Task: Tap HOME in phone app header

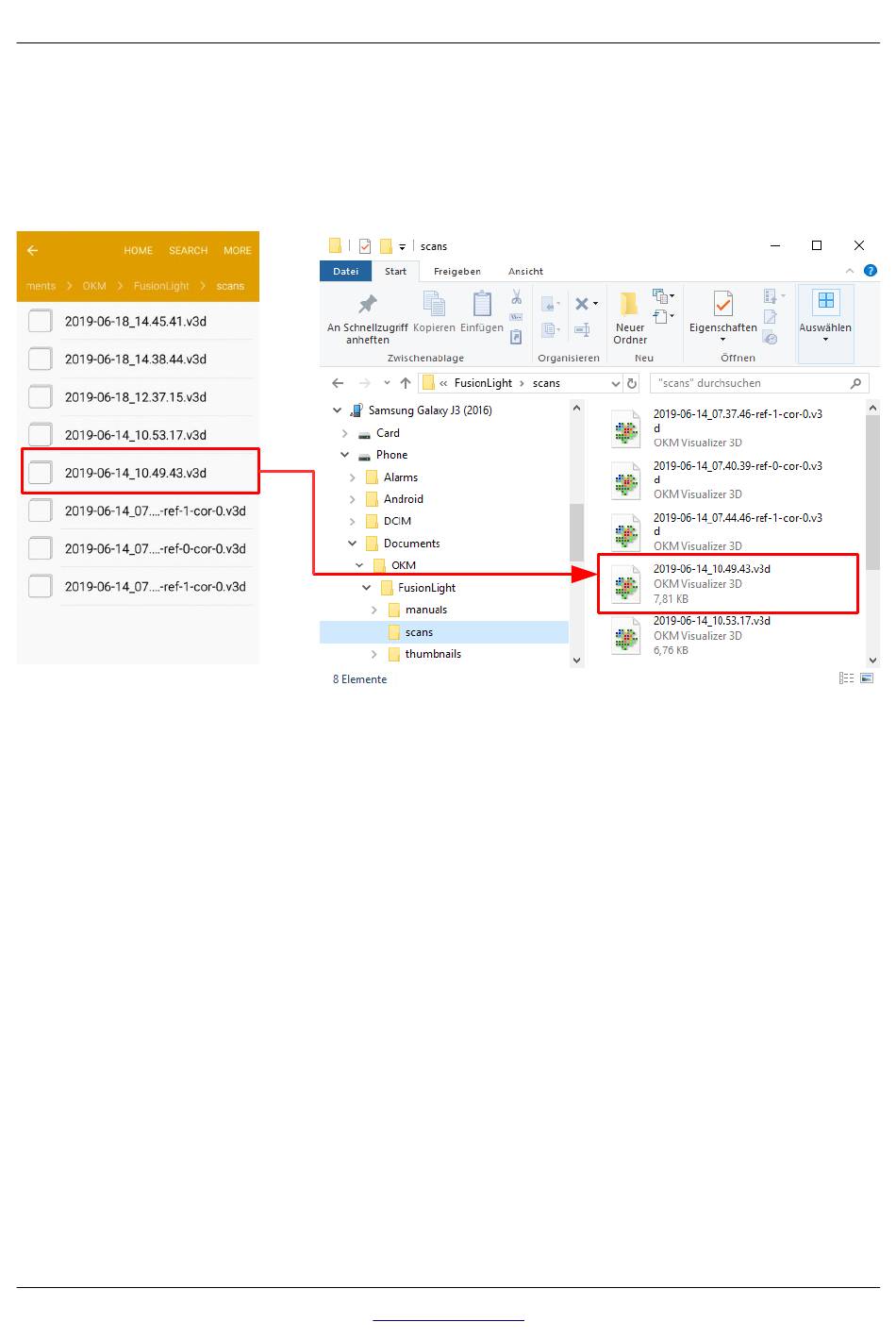Action: 138,250
